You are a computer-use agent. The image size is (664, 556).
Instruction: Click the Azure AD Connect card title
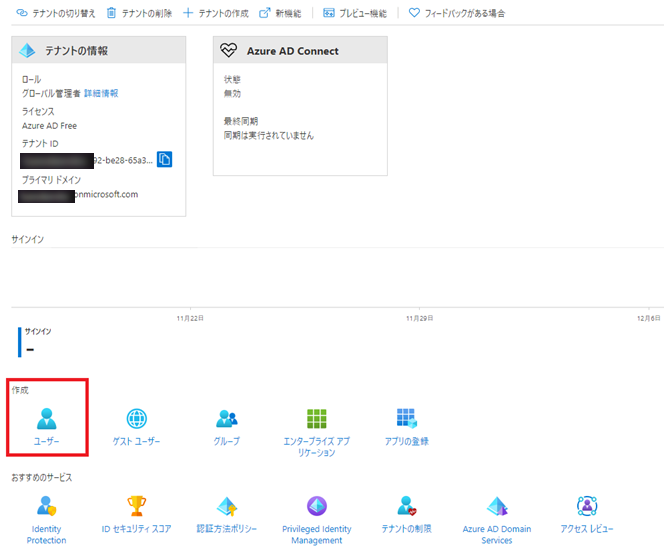pyautogui.click(x=293, y=51)
